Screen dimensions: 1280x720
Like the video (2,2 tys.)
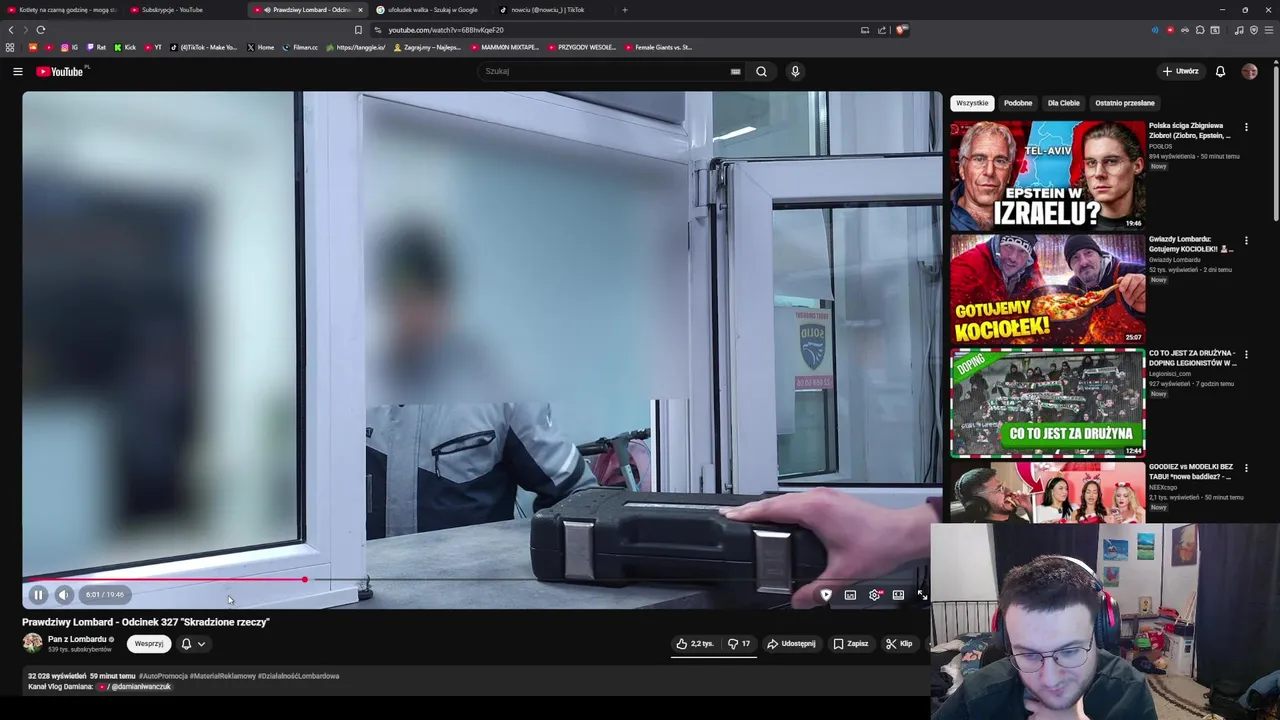pos(695,644)
